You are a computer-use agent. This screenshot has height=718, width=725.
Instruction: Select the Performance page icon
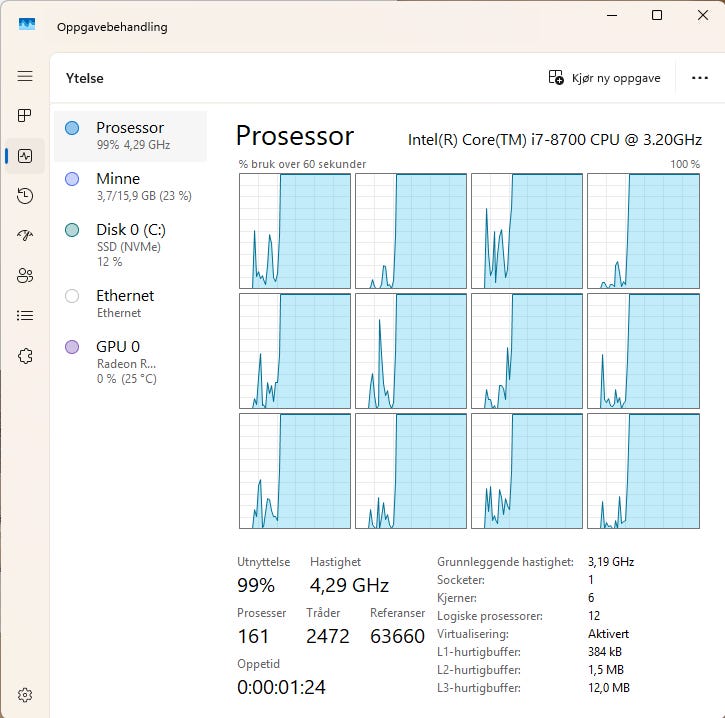pyautogui.click(x=25, y=156)
